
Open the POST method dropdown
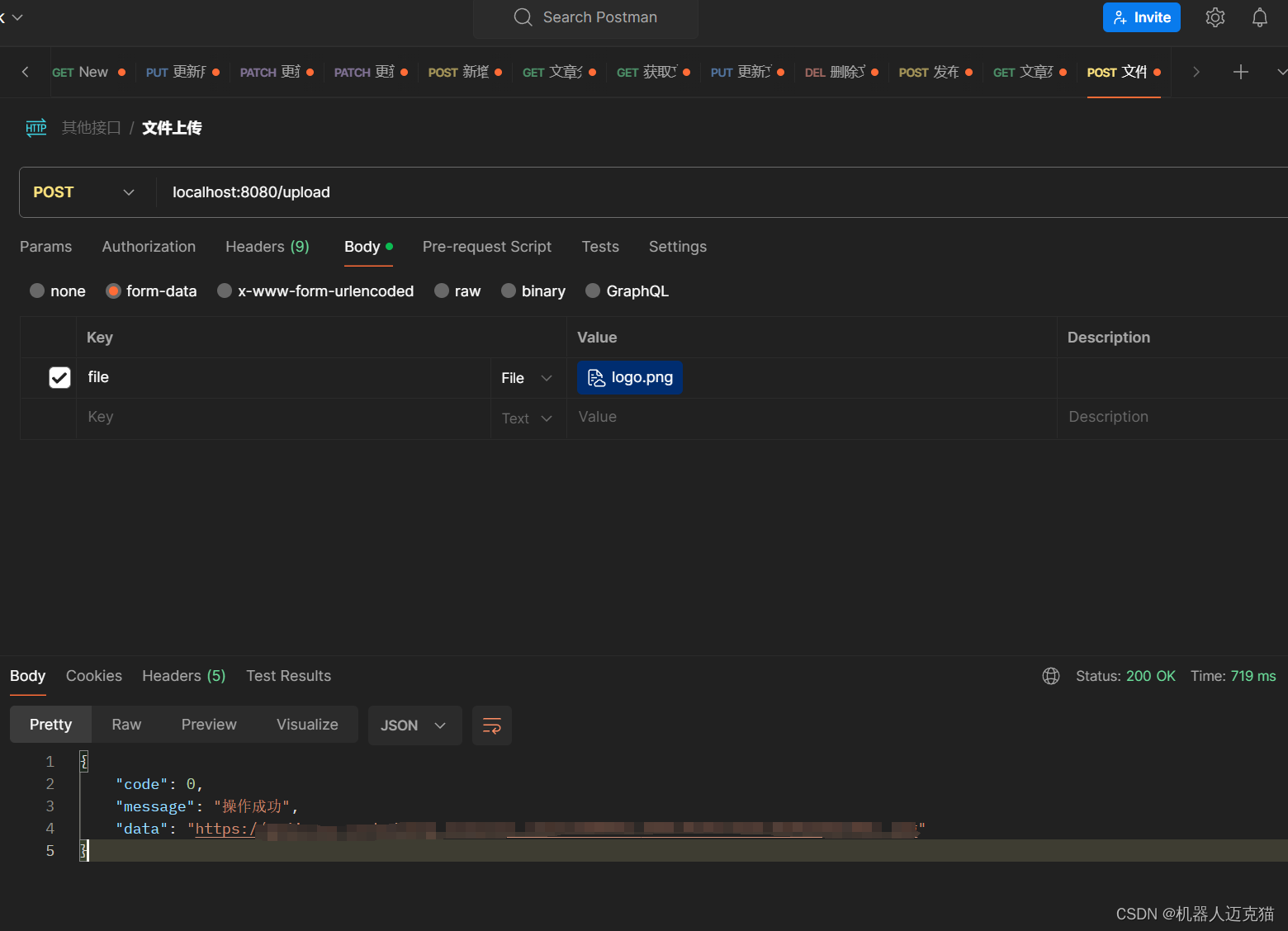(x=83, y=192)
